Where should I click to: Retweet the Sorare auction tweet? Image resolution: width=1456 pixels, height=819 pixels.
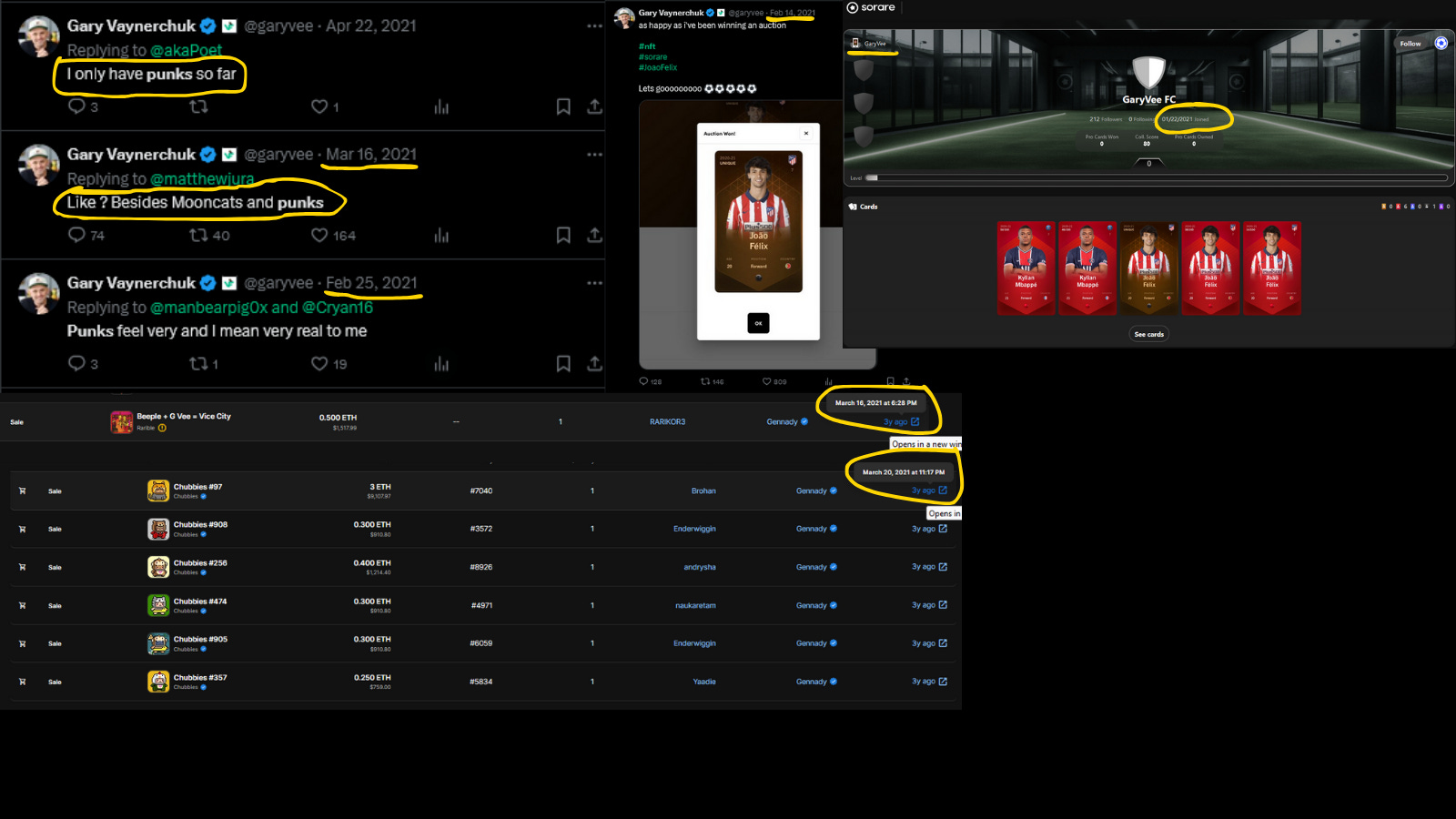pyautogui.click(x=705, y=381)
